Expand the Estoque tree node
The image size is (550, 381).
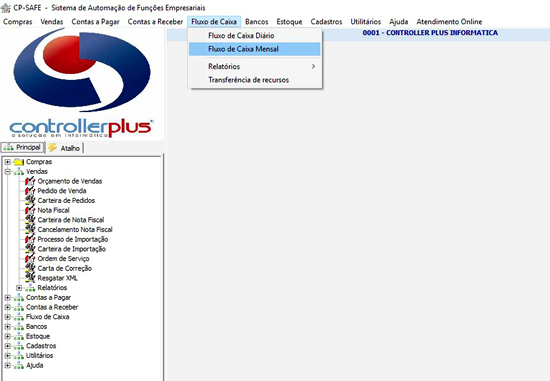pyautogui.click(x=7, y=336)
